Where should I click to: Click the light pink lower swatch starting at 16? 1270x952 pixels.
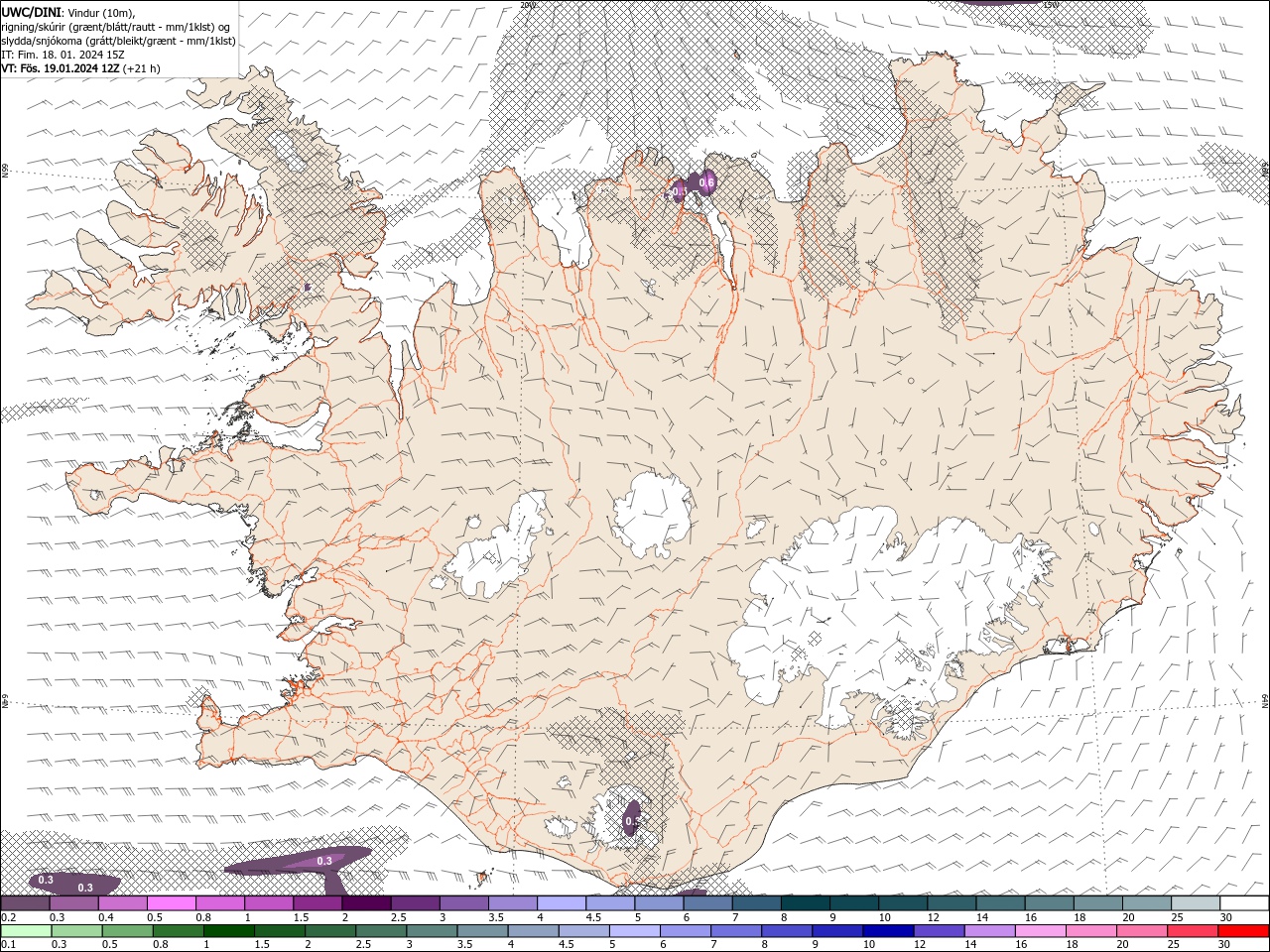coord(1040,931)
